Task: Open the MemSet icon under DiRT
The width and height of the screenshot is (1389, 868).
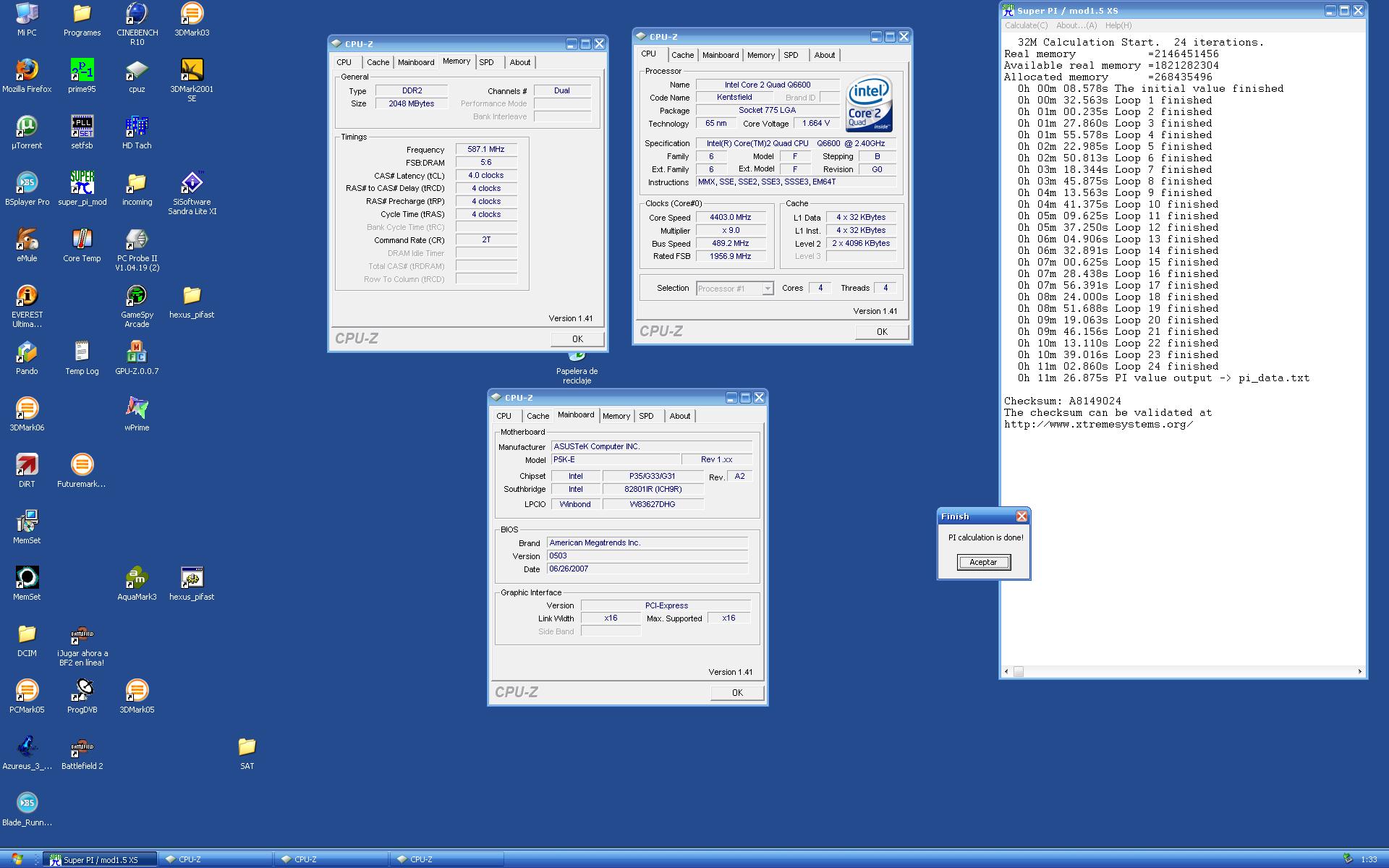Action: coord(27,522)
